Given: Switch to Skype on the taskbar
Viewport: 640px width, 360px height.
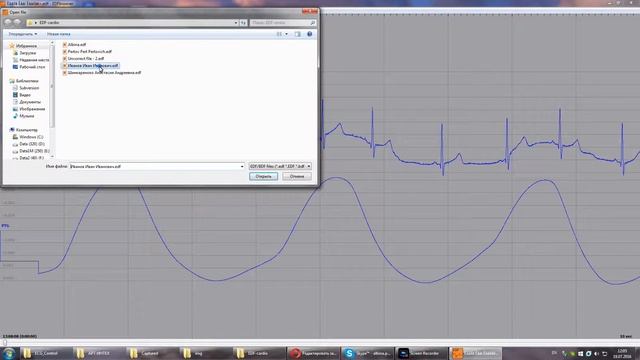Looking at the screenshot, I should (x=367, y=353).
